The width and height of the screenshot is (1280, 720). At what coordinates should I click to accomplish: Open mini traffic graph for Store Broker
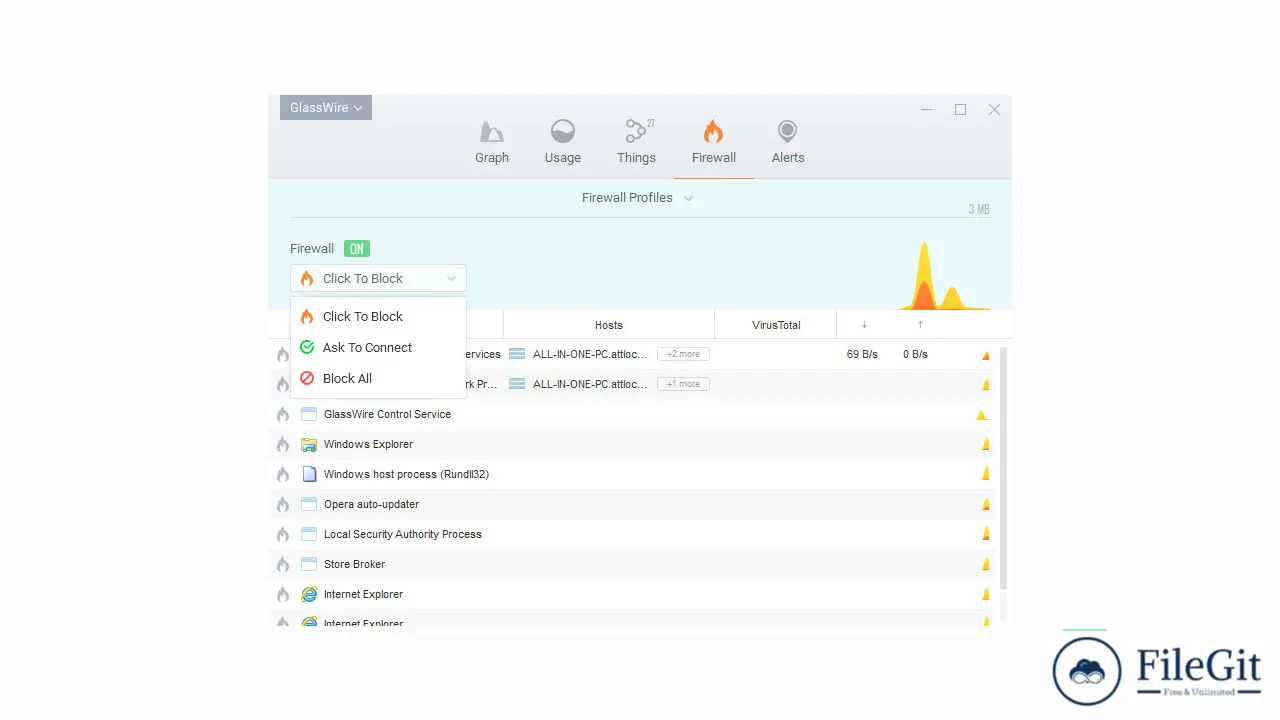[985, 564]
